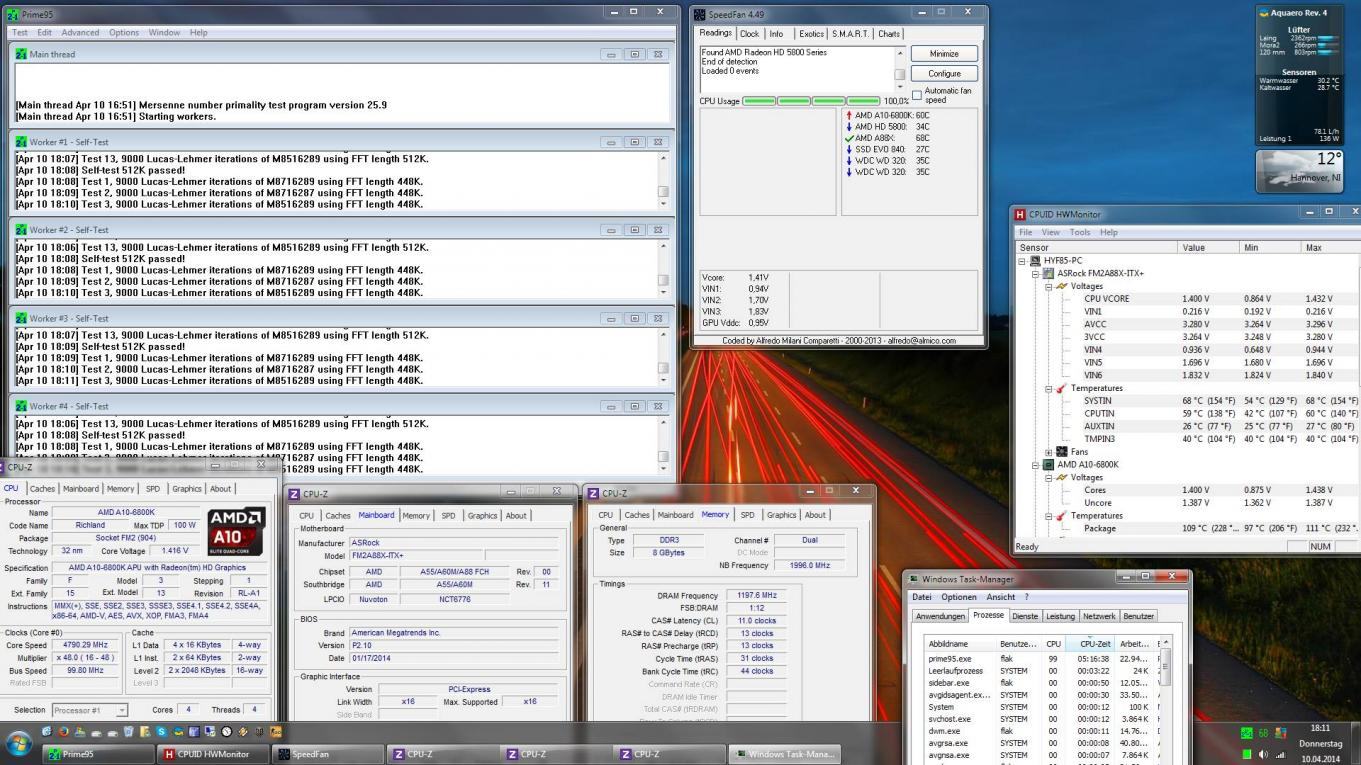
Task: Open the Advanced menu in Prime95
Action: pos(80,32)
